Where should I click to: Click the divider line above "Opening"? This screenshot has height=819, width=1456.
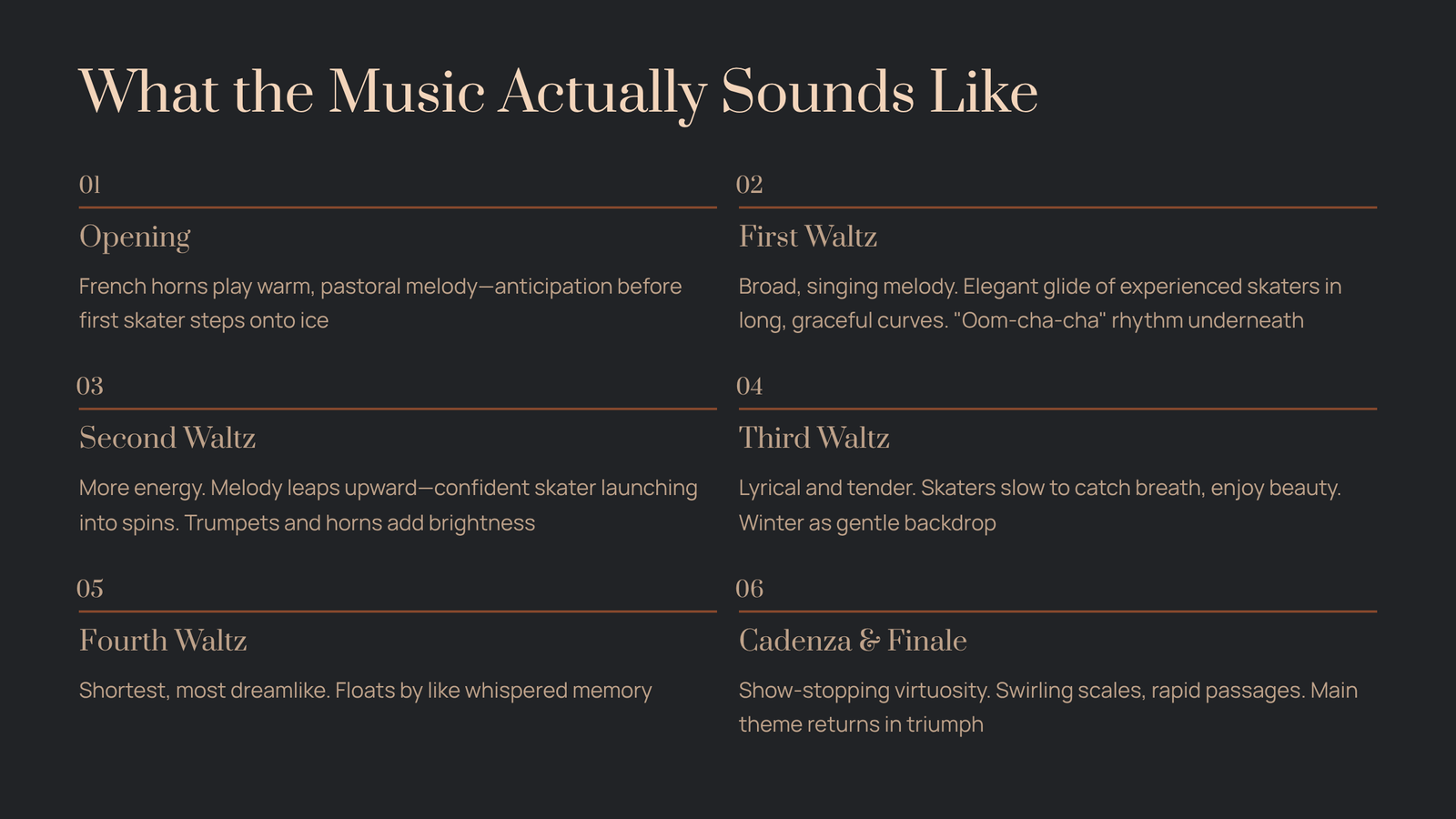(398, 207)
